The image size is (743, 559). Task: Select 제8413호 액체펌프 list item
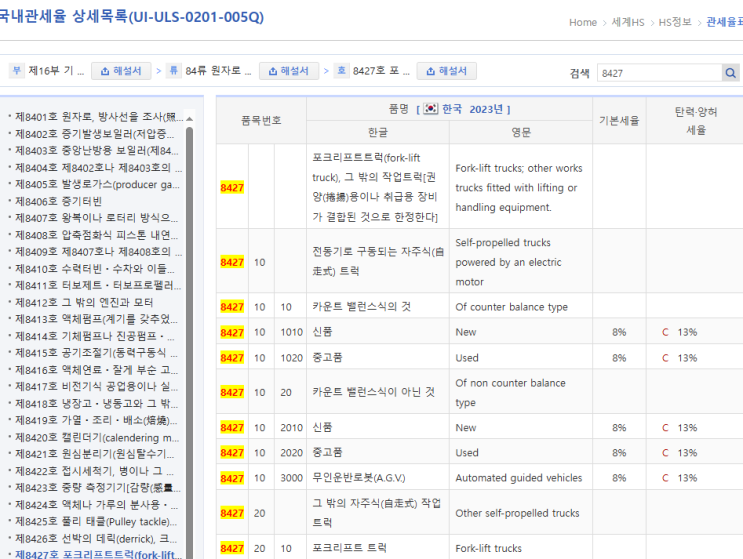pyautogui.click(x=96, y=319)
